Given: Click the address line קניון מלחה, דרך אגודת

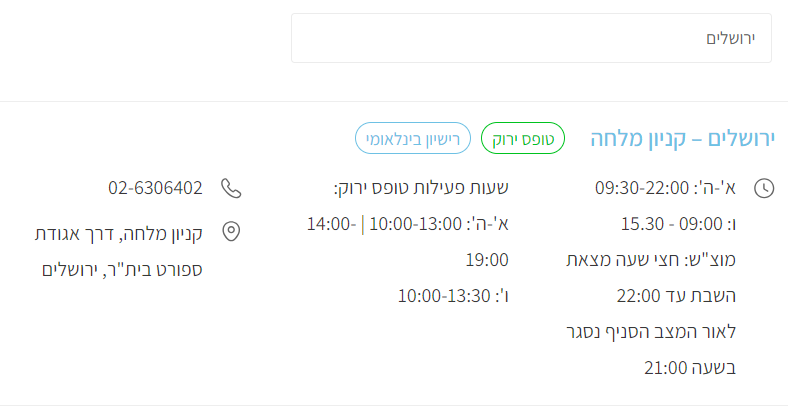Looking at the screenshot, I should (x=119, y=233).
